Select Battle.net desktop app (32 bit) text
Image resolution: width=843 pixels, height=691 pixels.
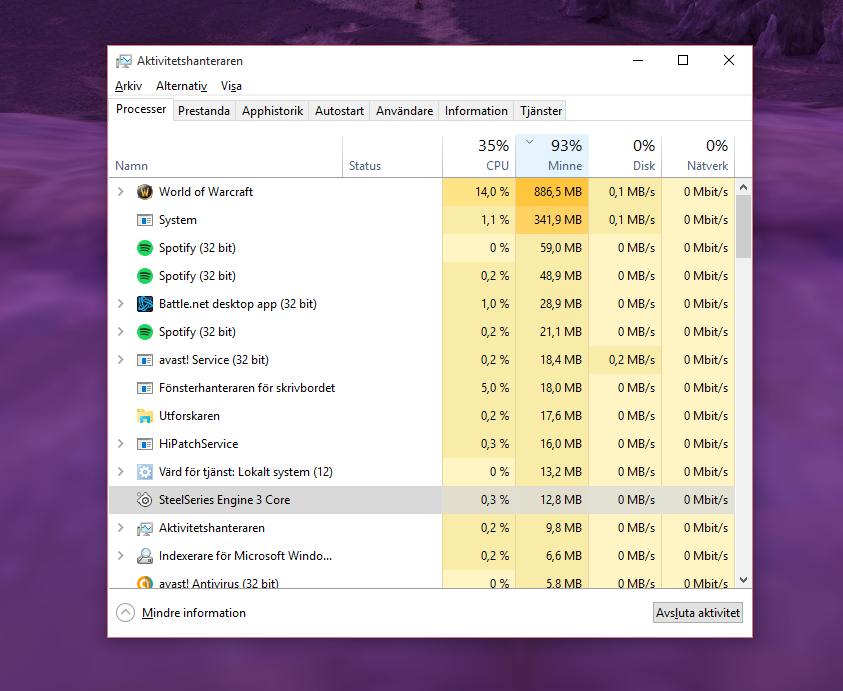coord(238,304)
